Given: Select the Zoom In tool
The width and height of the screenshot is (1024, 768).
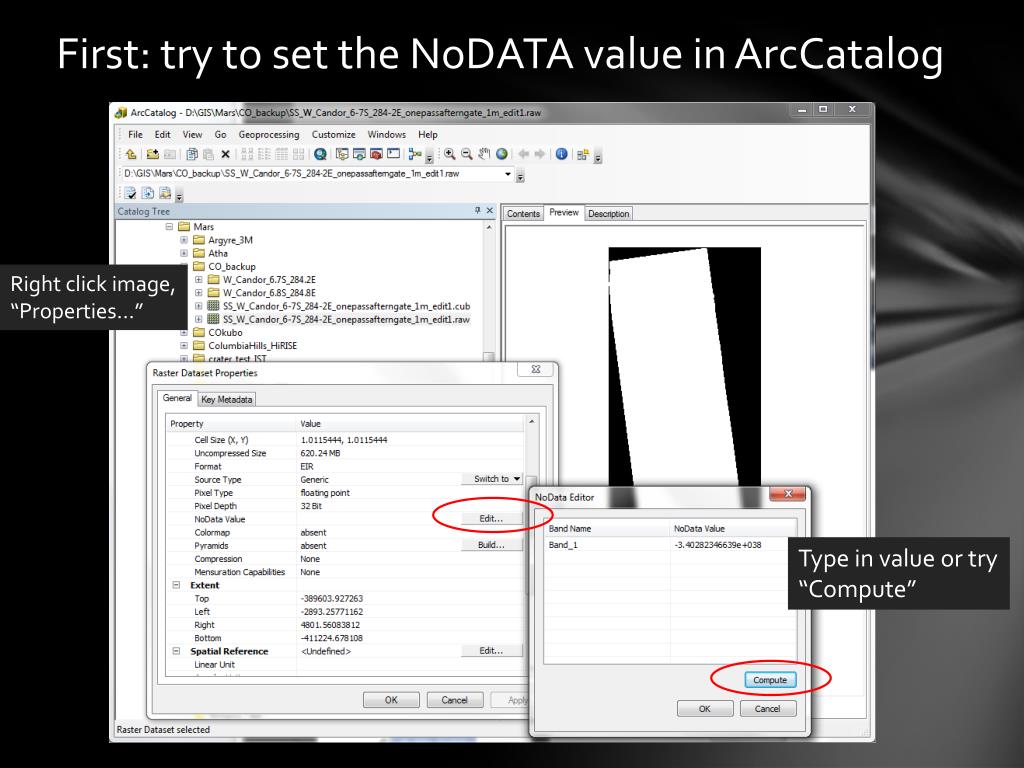Looking at the screenshot, I should pyautogui.click(x=450, y=154).
